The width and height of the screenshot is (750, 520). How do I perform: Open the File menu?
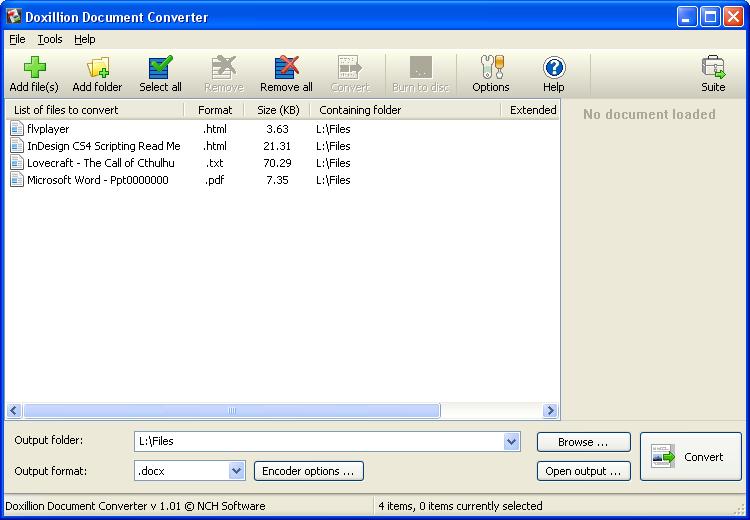click(17, 39)
